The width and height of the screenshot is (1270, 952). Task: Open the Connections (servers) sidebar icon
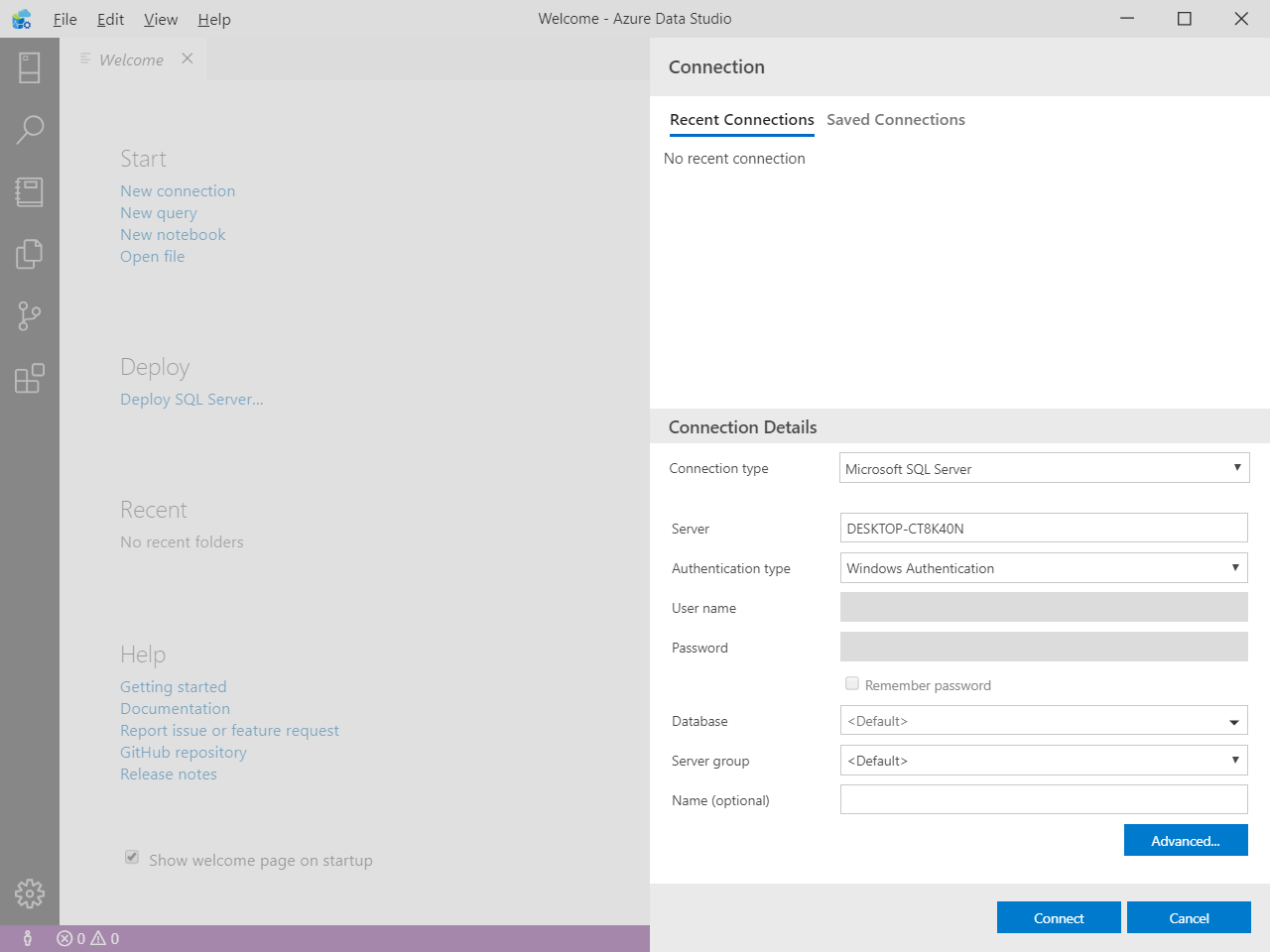(30, 67)
